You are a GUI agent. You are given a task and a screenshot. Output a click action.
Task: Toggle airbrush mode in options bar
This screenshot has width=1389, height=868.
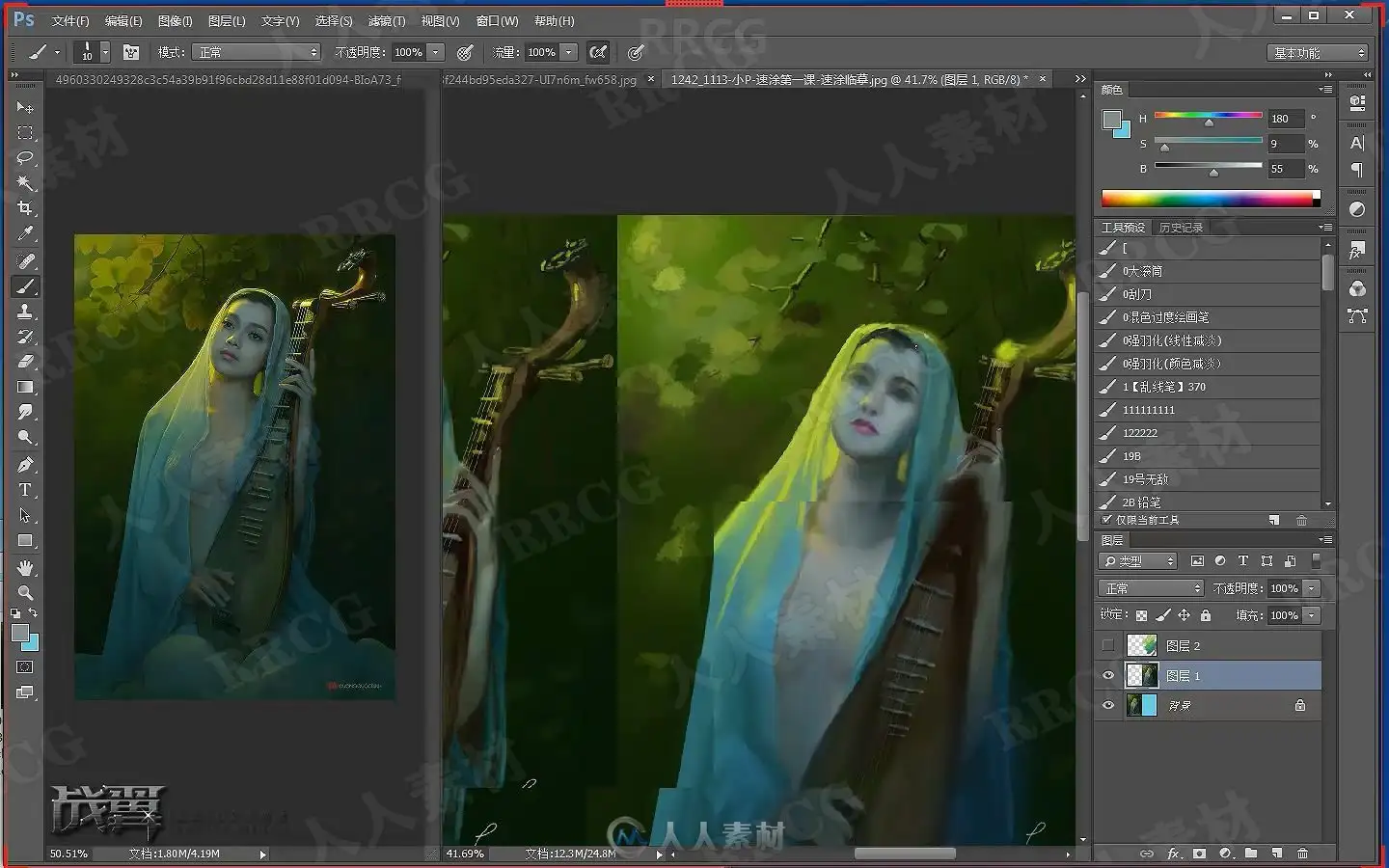599,52
